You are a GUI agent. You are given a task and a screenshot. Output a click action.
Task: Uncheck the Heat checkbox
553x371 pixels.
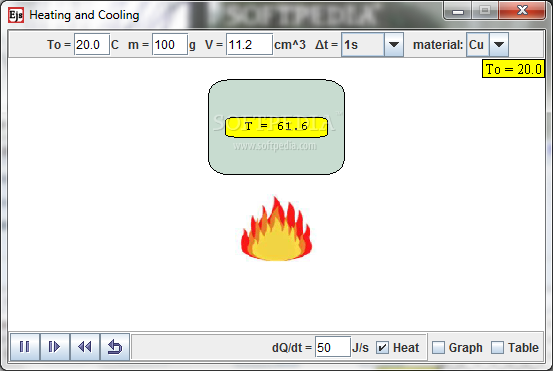coord(382,348)
